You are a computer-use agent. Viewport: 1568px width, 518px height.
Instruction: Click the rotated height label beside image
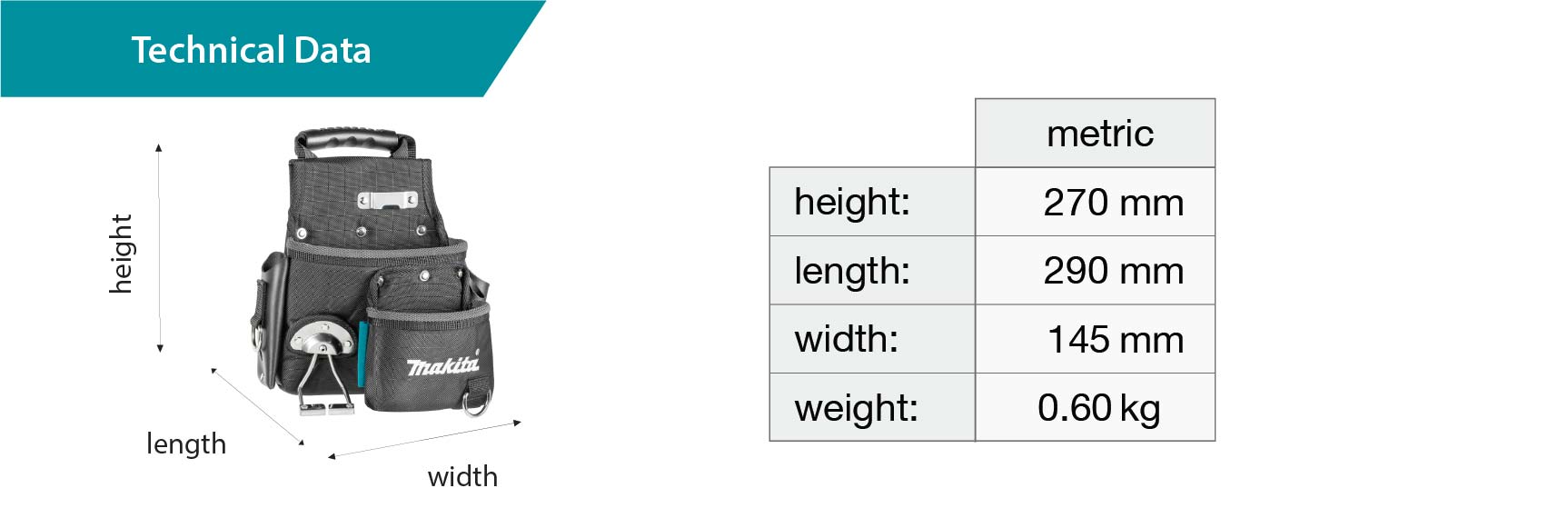pyautogui.click(x=121, y=254)
